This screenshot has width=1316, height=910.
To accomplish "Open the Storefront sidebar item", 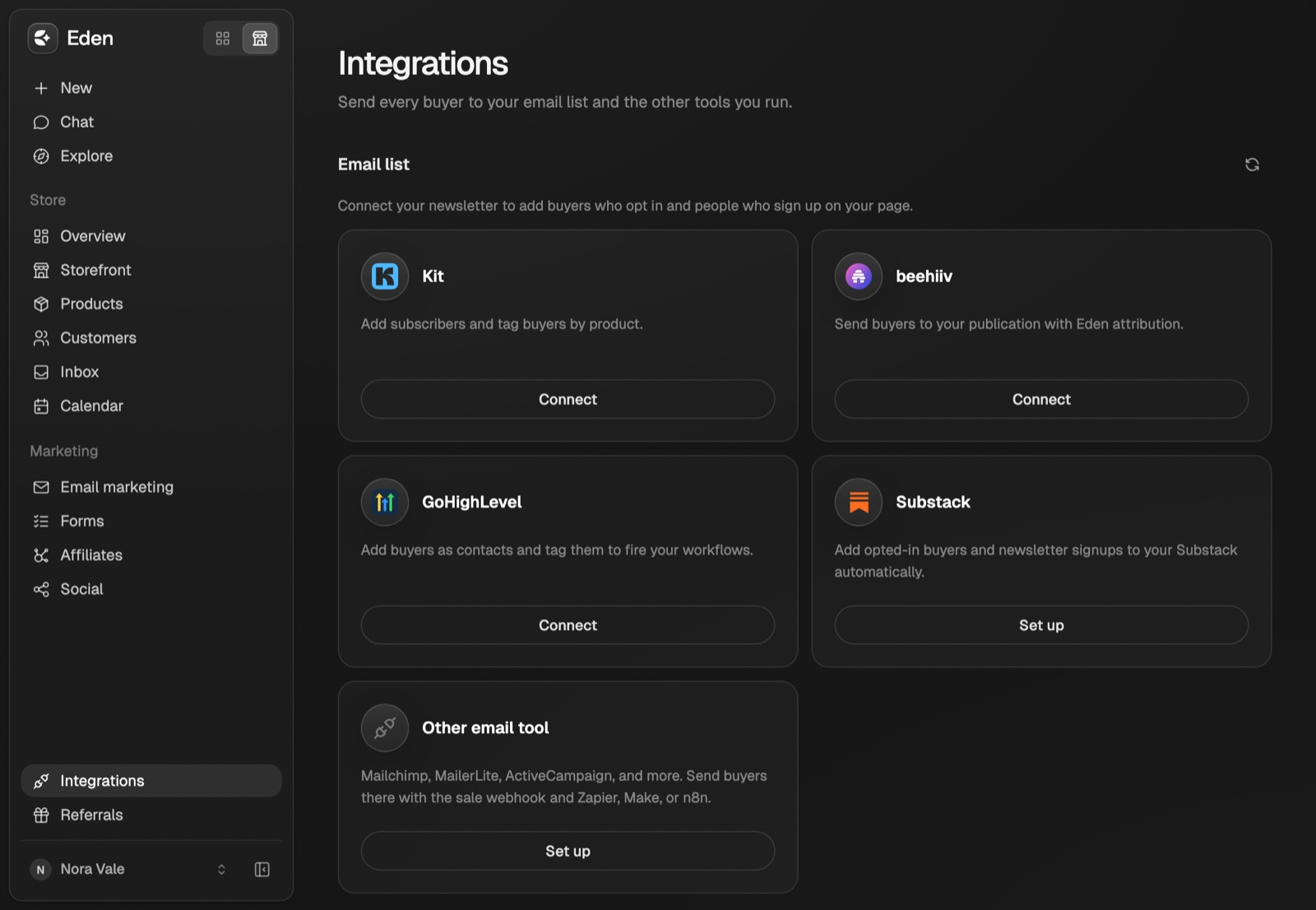I will pos(151,270).
